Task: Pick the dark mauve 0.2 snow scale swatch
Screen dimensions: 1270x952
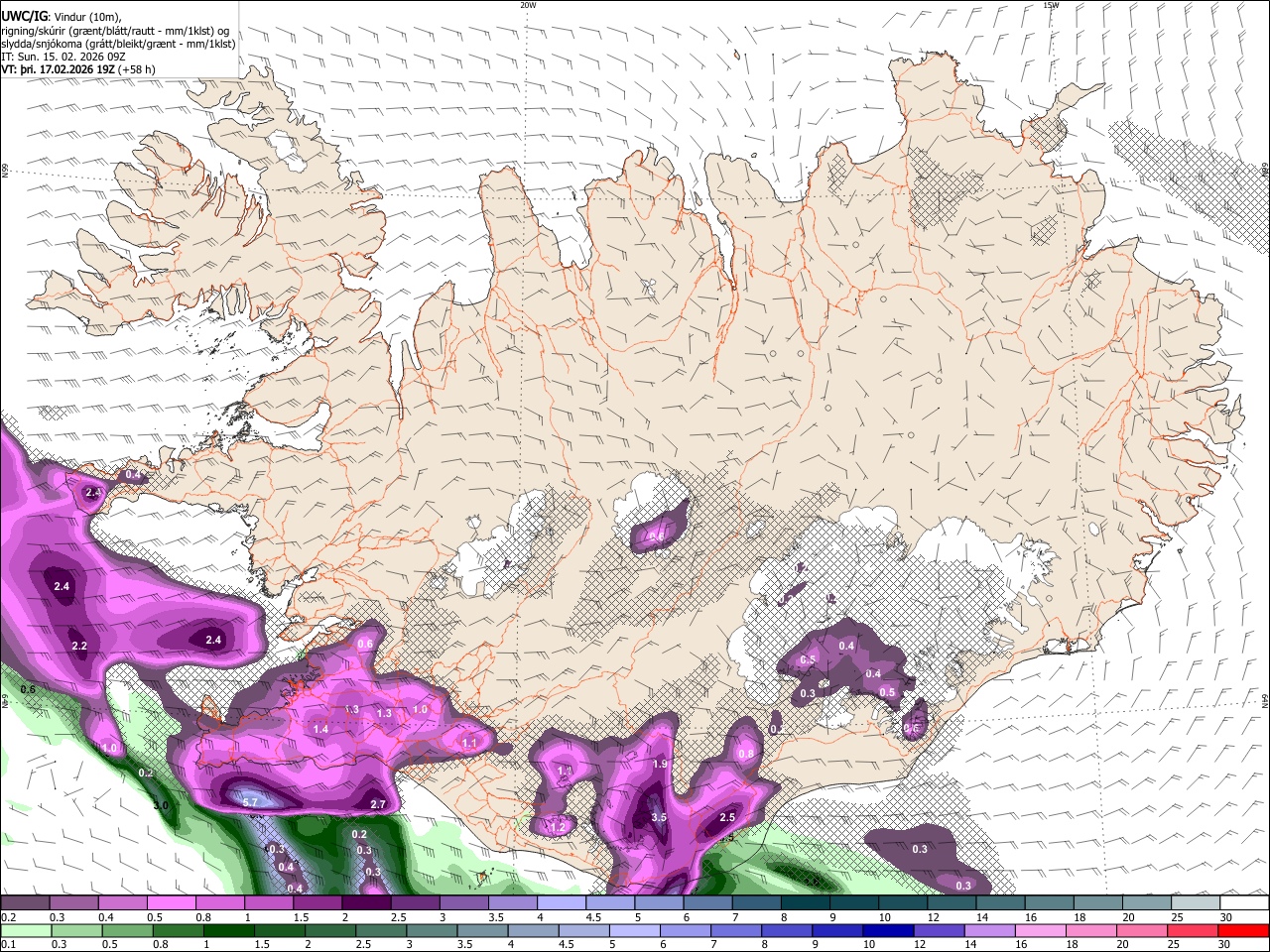Action: [x=25, y=903]
